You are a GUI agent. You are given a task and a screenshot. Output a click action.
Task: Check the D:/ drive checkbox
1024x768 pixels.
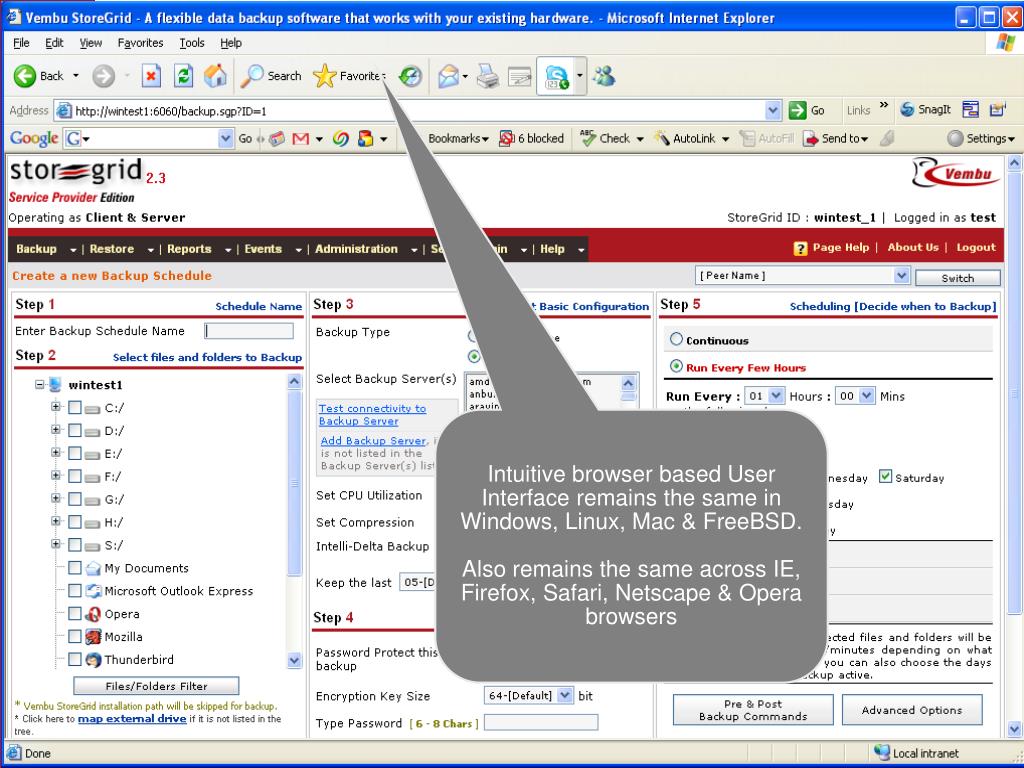[74, 430]
